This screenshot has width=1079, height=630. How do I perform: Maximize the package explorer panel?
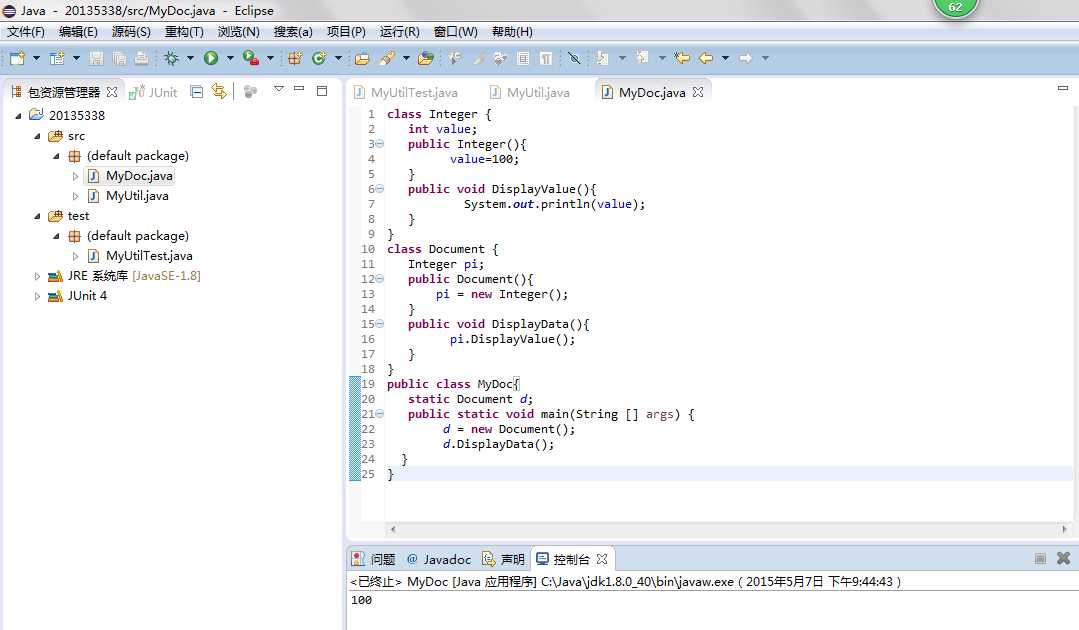pyautogui.click(x=321, y=91)
